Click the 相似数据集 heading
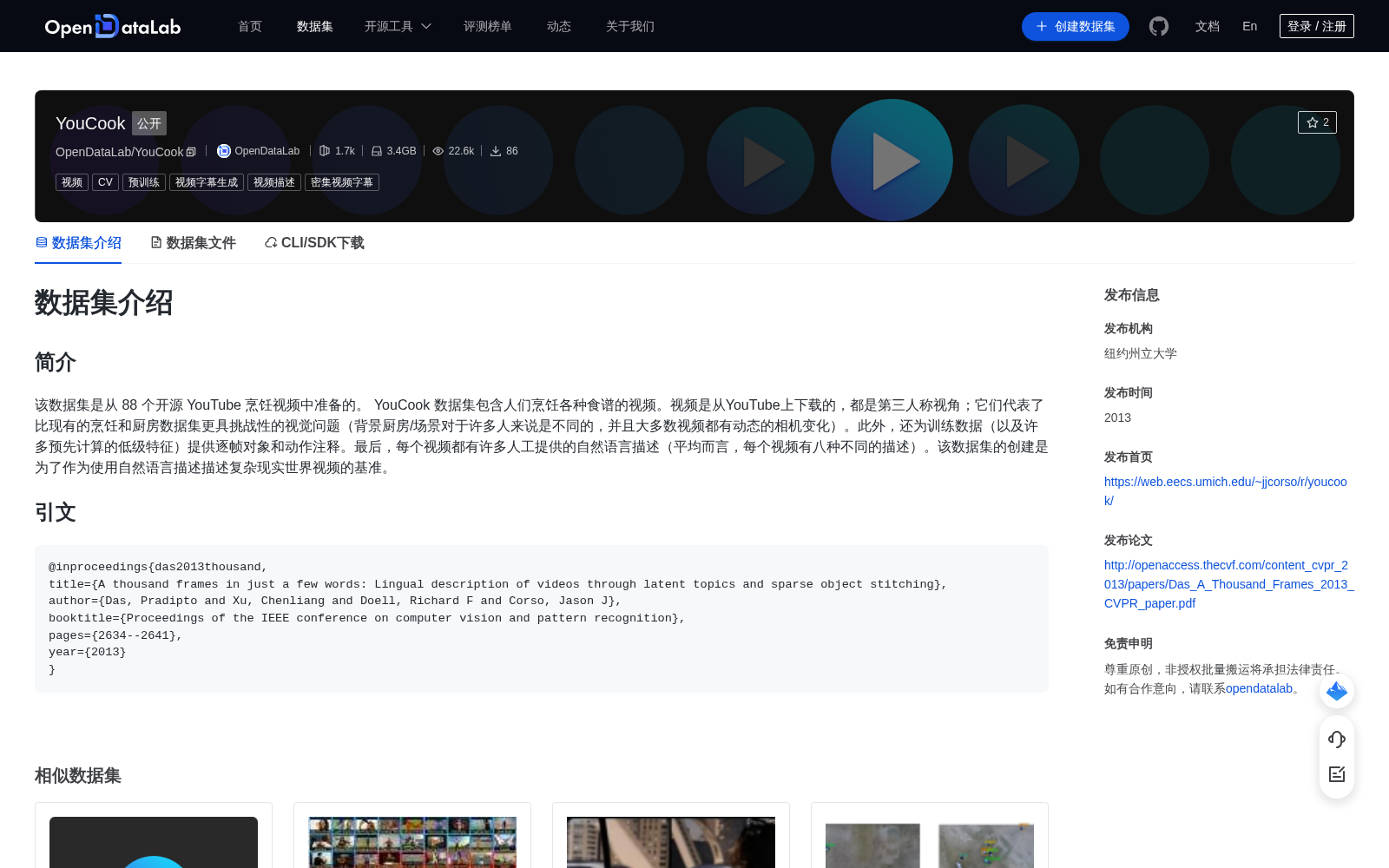The width and height of the screenshot is (1389, 868). coord(78,775)
